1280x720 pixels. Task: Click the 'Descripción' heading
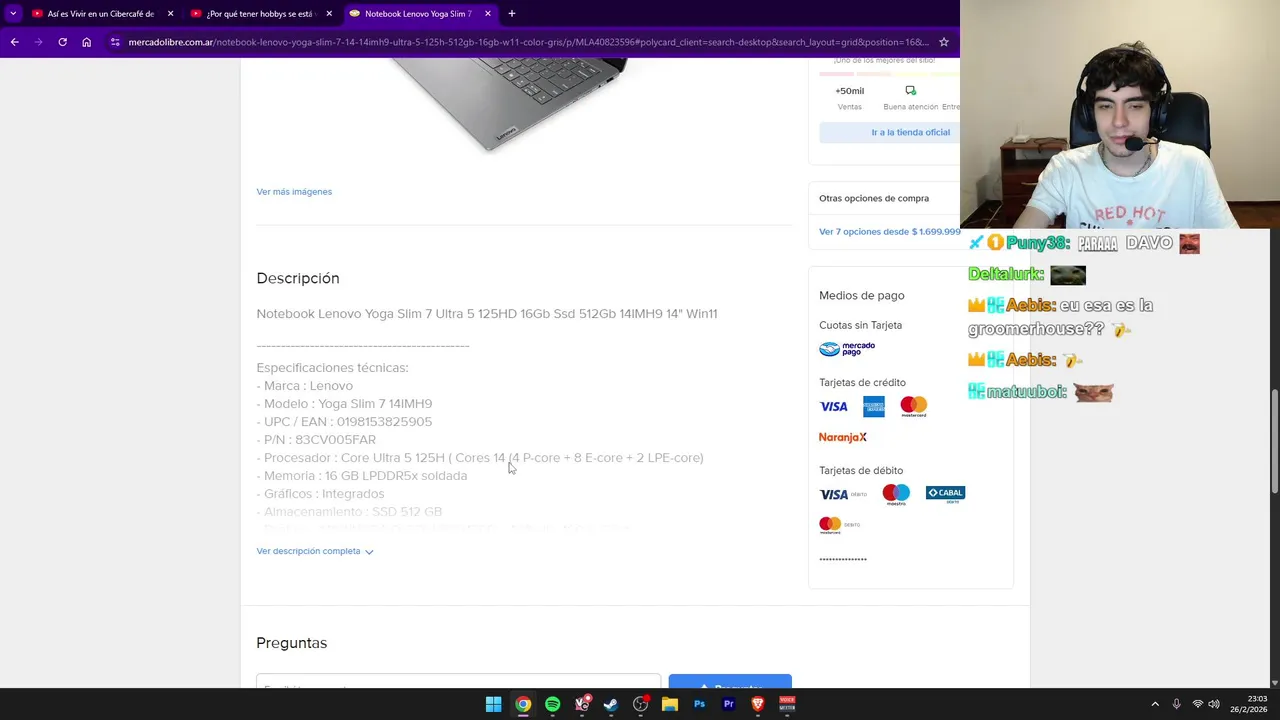click(x=298, y=278)
